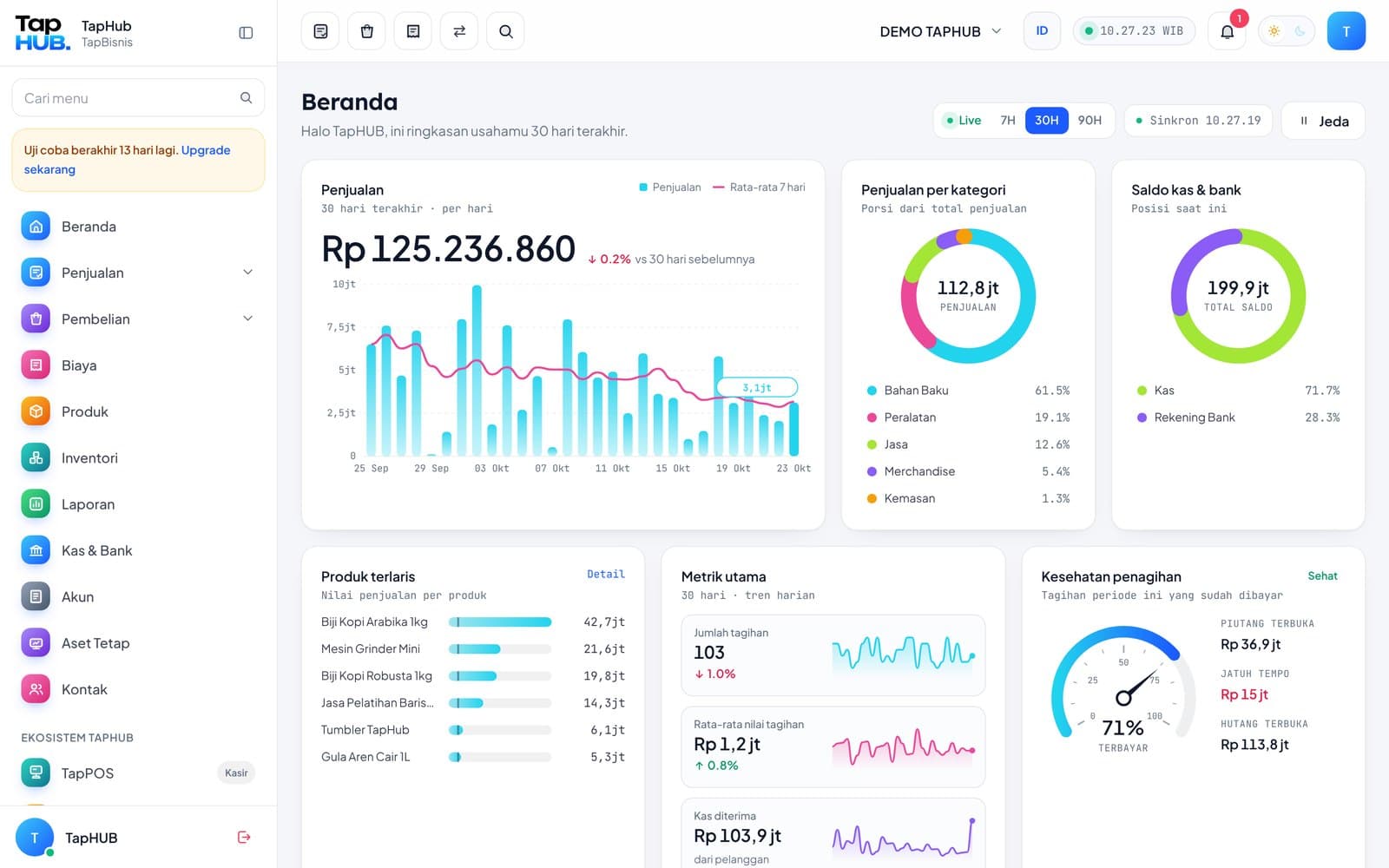Open Aset Tetap in the sidebar

coord(139,643)
